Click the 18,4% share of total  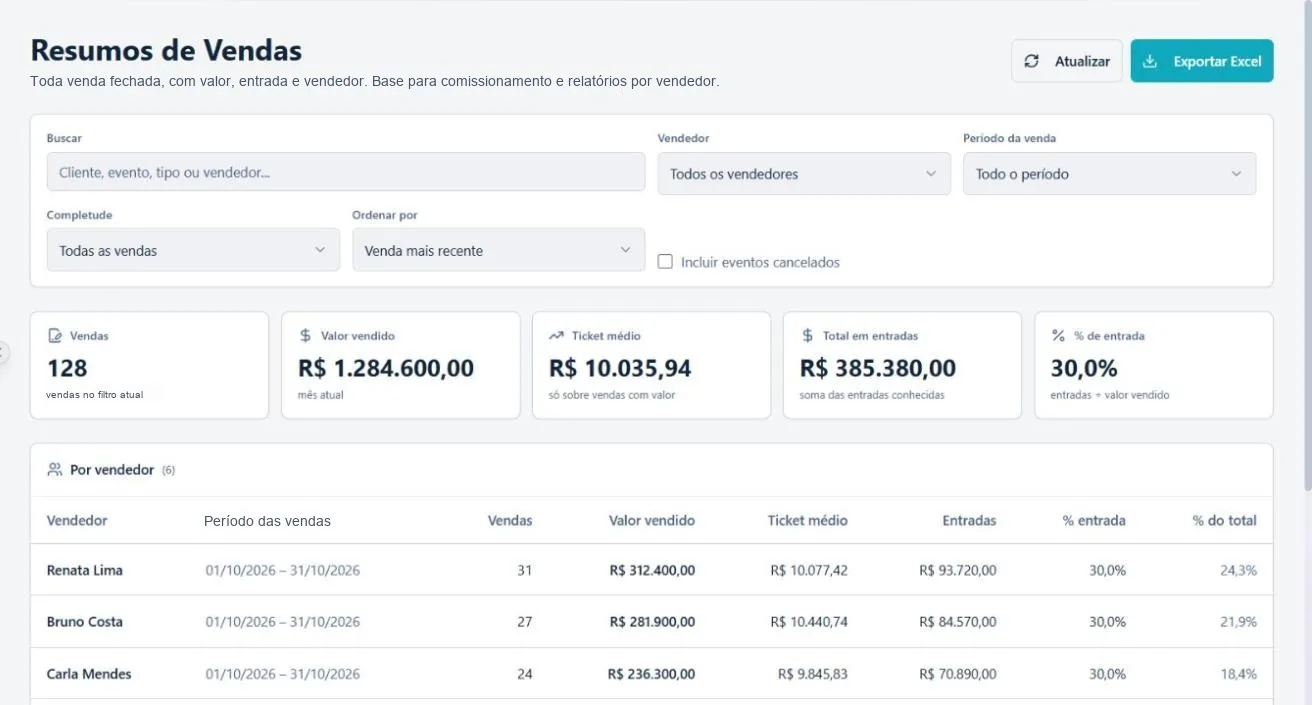coord(1238,674)
